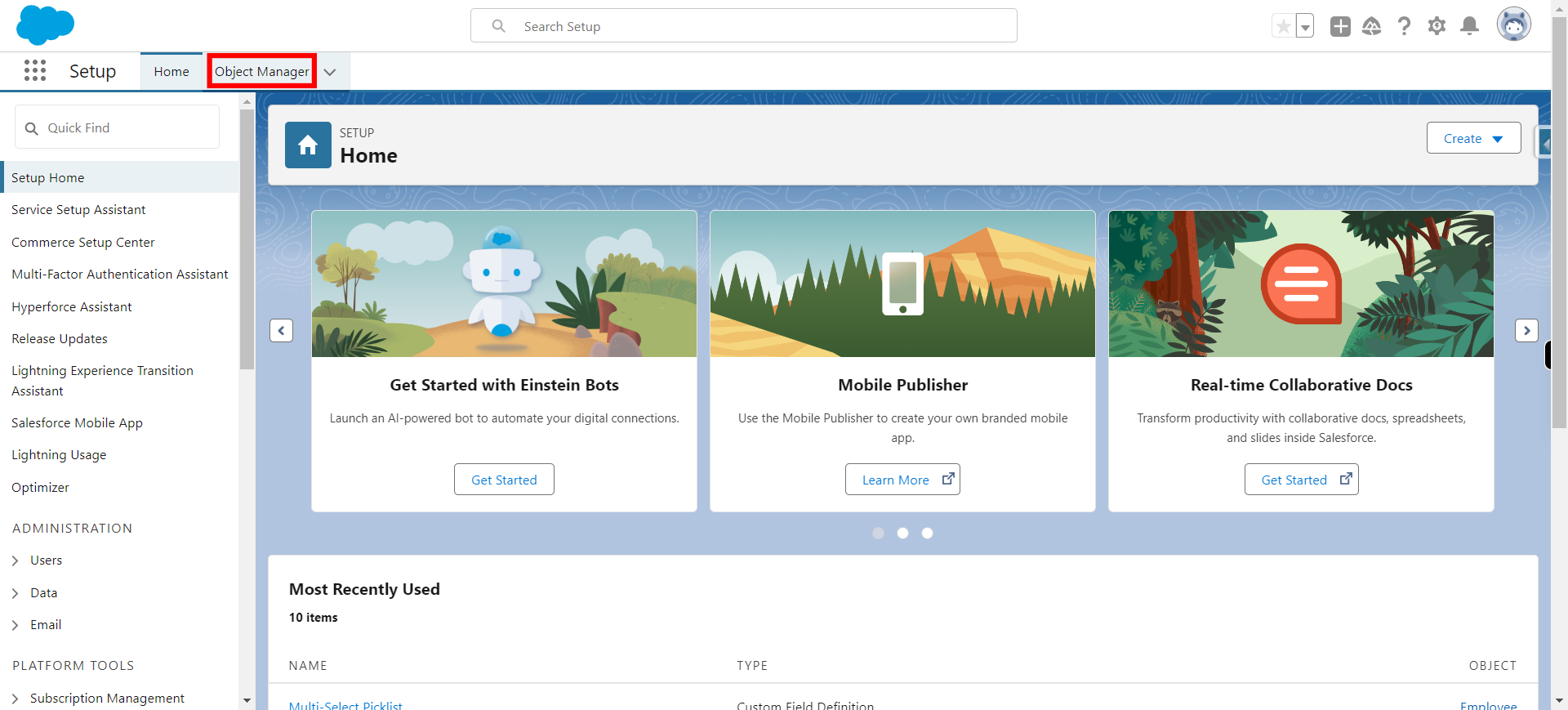Click the Collaborative Docs card image

(1301, 284)
